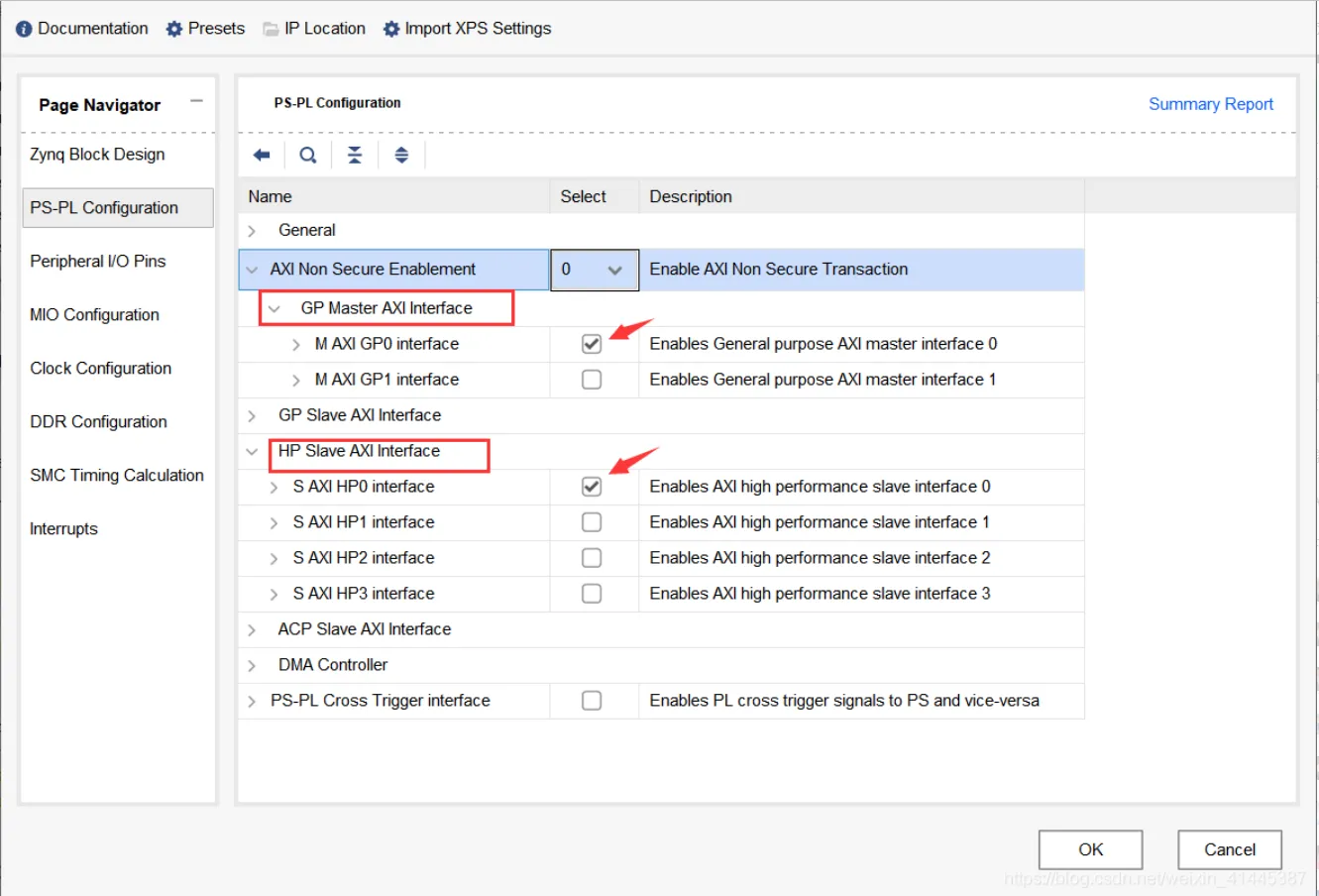Click the Name column header
The height and width of the screenshot is (896, 1319).
pos(394,196)
